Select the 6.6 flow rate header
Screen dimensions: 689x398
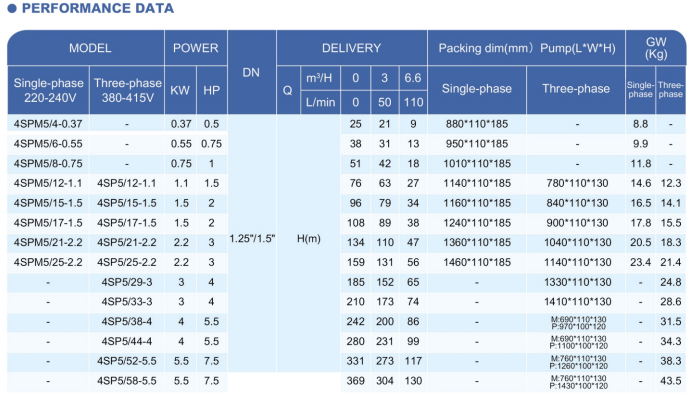[x=413, y=78]
